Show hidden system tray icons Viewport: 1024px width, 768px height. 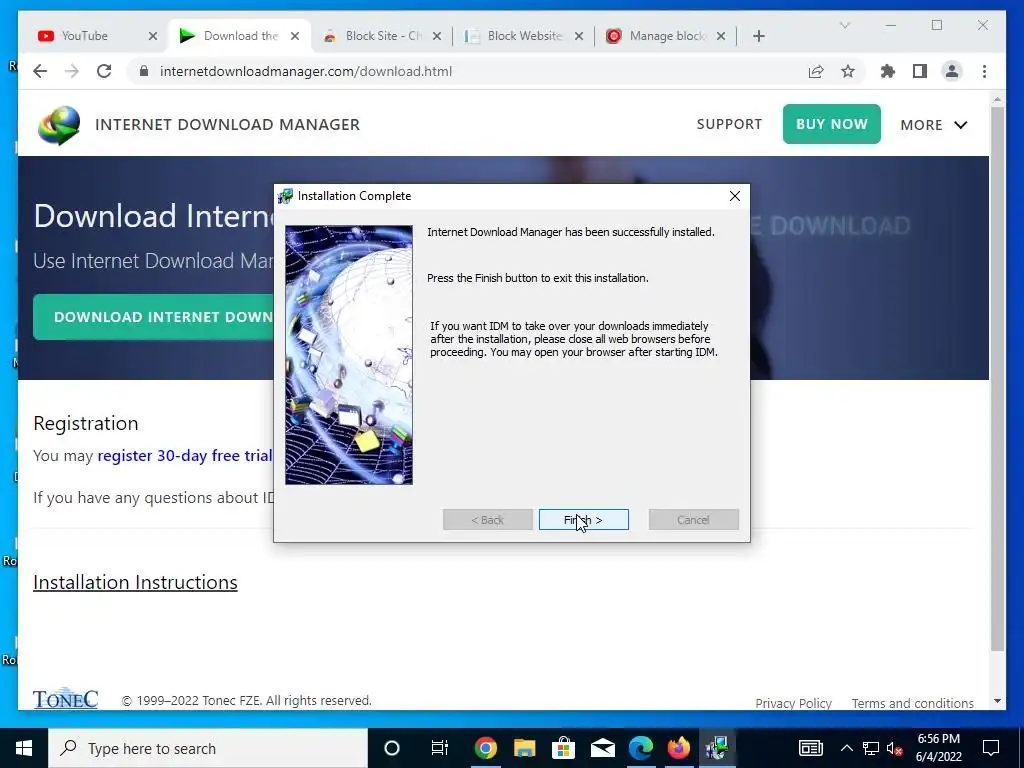846,748
